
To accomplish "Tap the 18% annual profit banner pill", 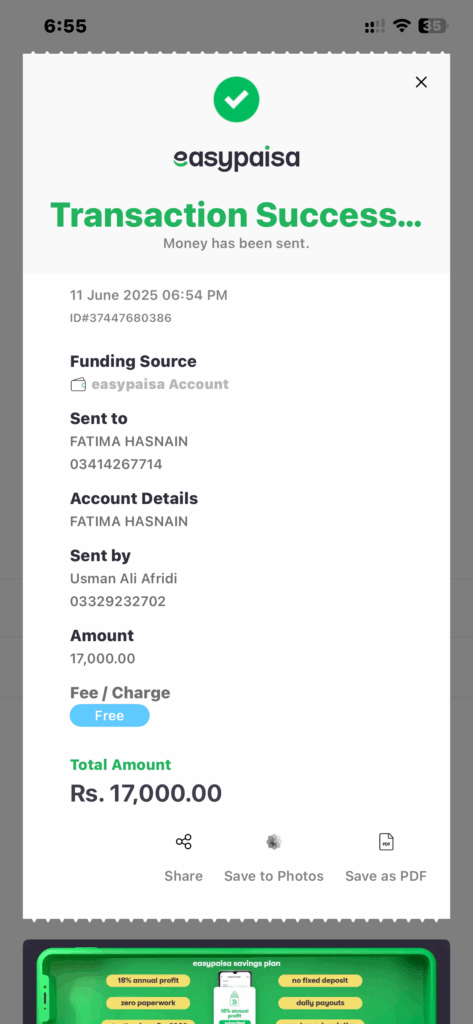I will click(x=148, y=981).
